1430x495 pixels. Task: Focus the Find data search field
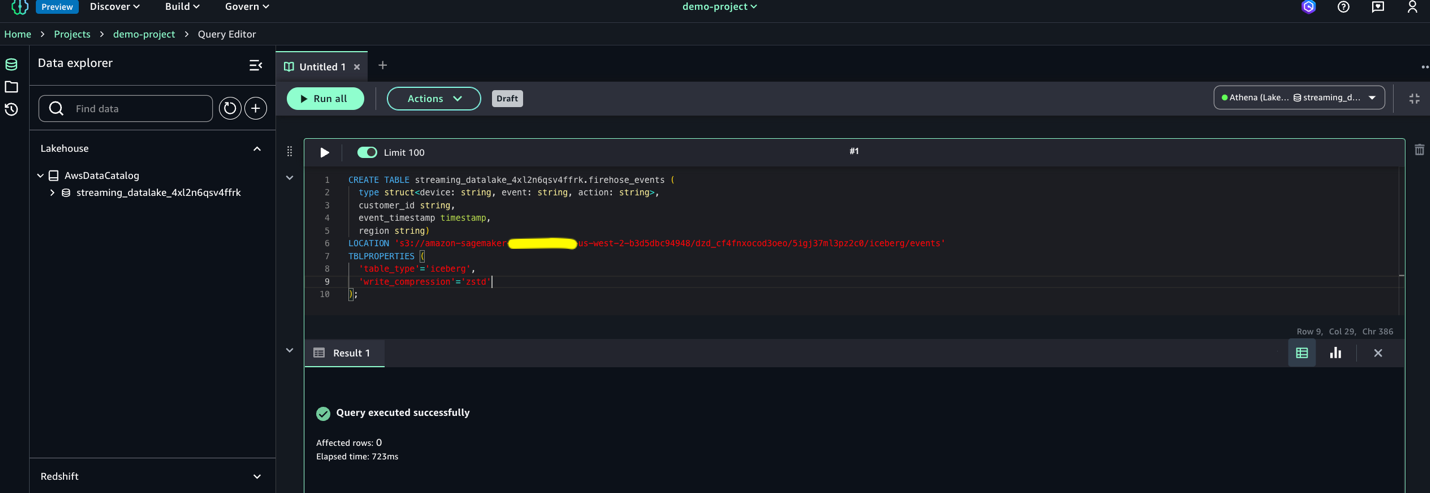125,108
